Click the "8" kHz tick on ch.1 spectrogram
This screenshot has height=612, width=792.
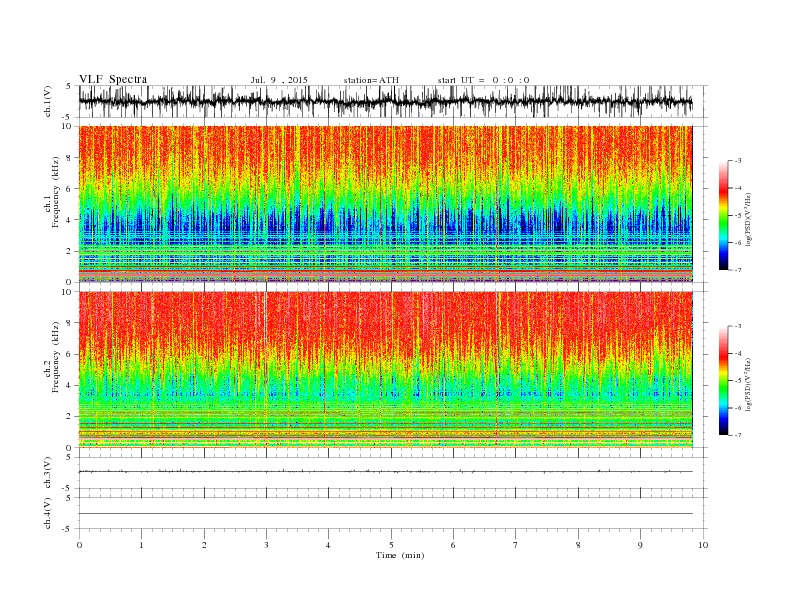tap(69, 158)
